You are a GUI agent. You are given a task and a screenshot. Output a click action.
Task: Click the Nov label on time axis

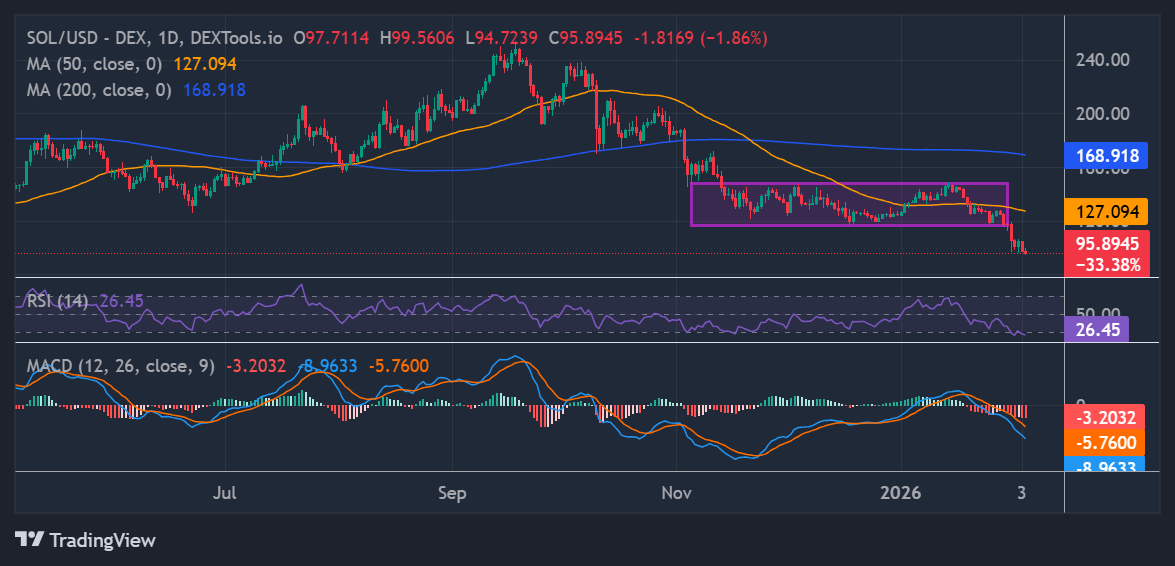click(677, 492)
